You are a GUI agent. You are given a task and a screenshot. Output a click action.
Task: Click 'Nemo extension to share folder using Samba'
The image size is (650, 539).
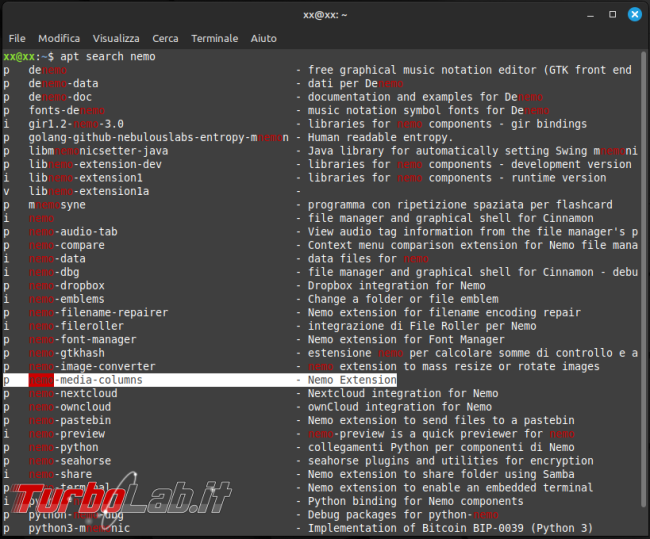coord(441,474)
